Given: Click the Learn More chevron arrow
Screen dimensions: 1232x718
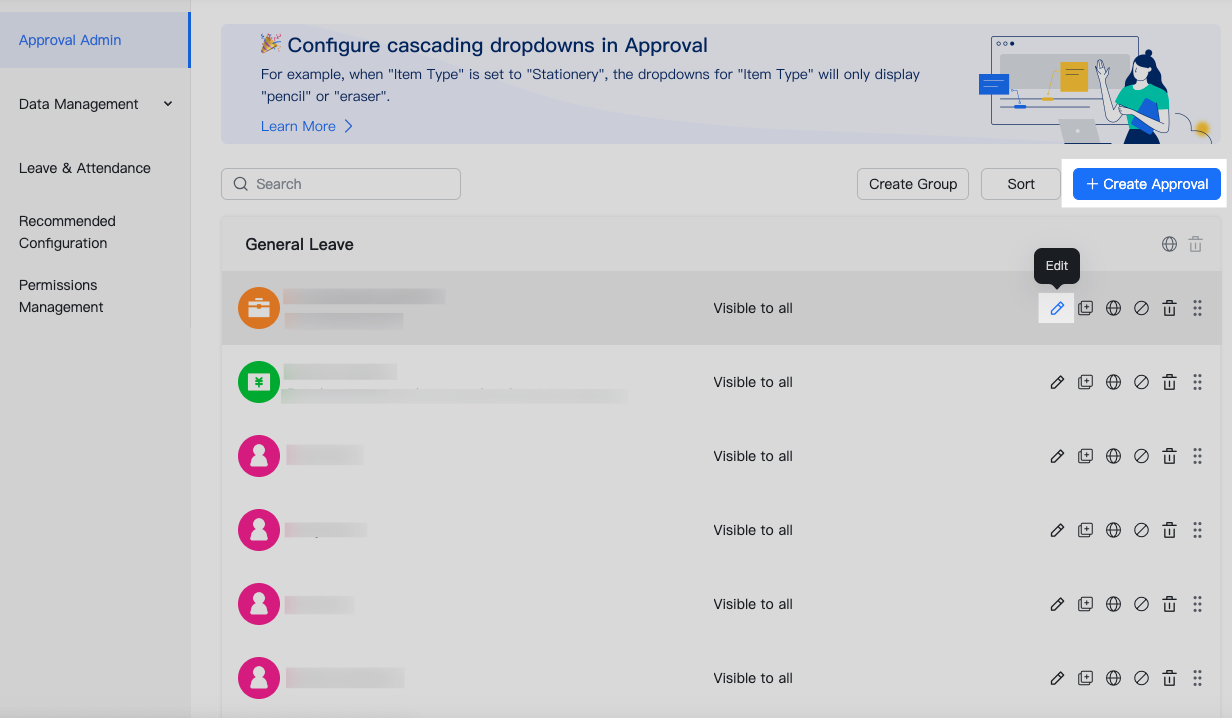Looking at the screenshot, I should 347,126.
